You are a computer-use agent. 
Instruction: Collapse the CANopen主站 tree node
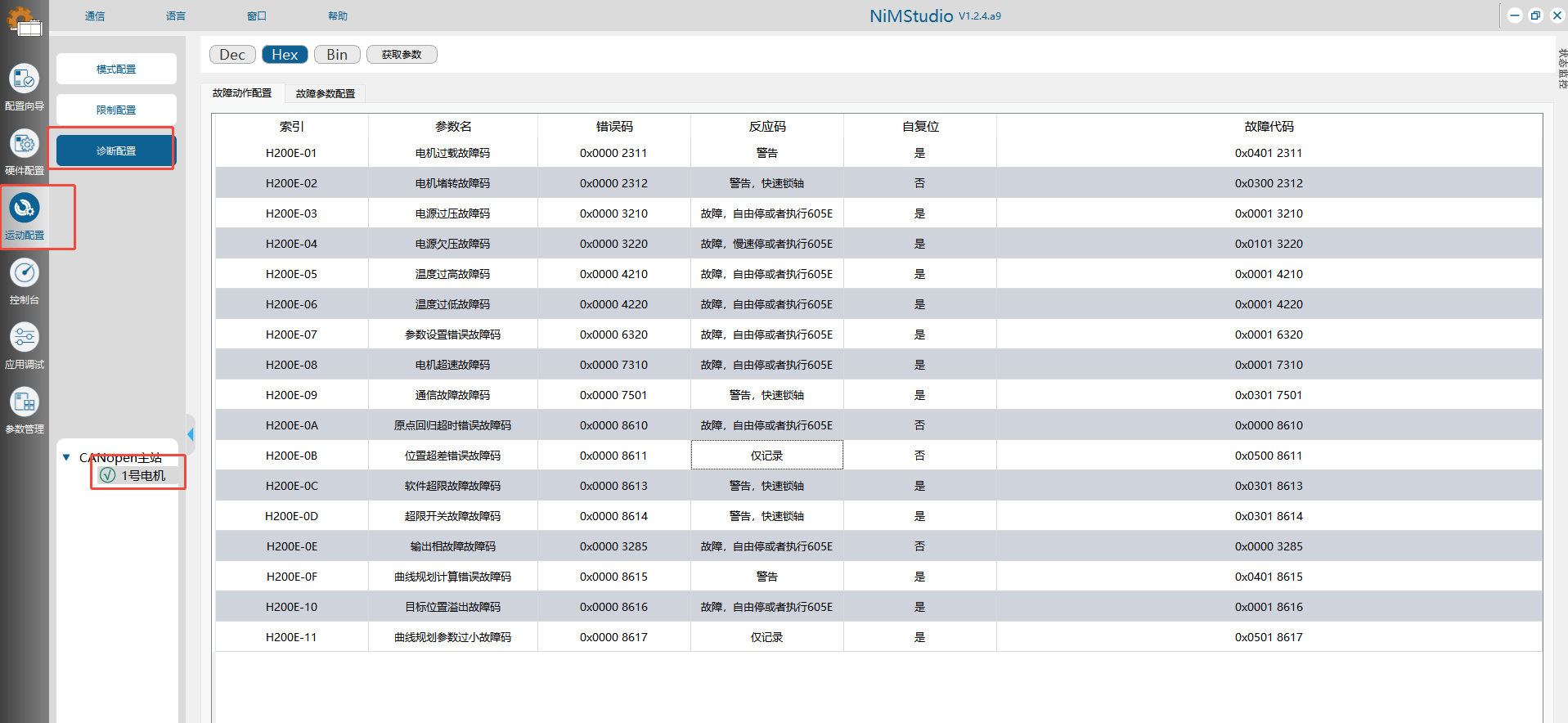[66, 457]
